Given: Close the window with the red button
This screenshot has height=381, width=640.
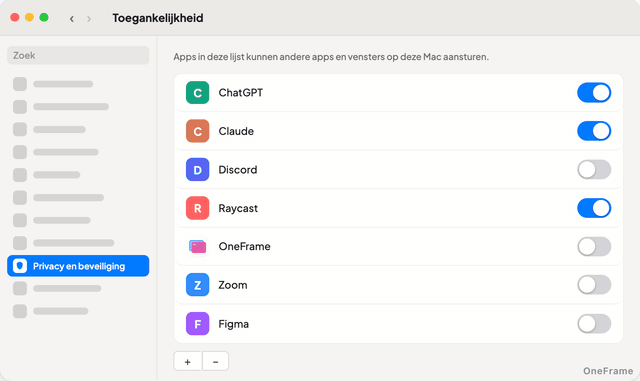Looking at the screenshot, I should coord(15,18).
